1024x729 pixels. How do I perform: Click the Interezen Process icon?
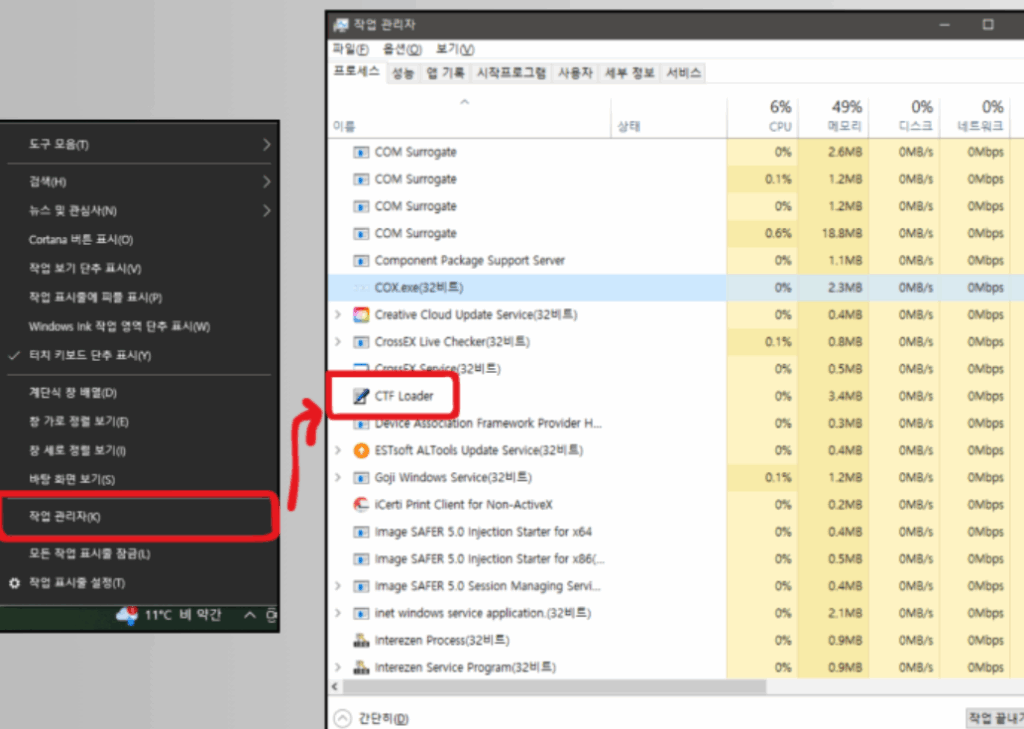(360, 640)
